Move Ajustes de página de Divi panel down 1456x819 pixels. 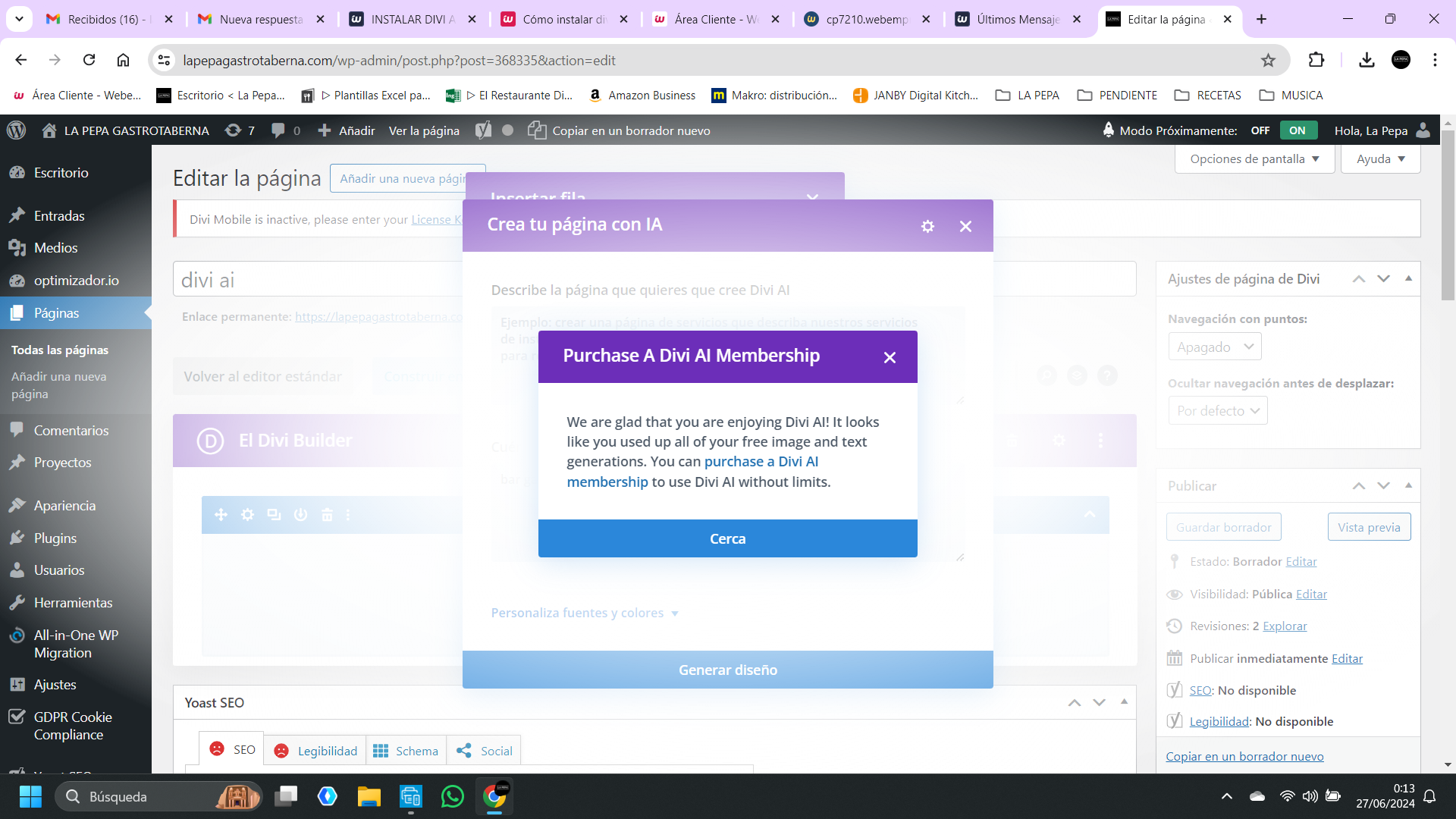coord(1384,279)
